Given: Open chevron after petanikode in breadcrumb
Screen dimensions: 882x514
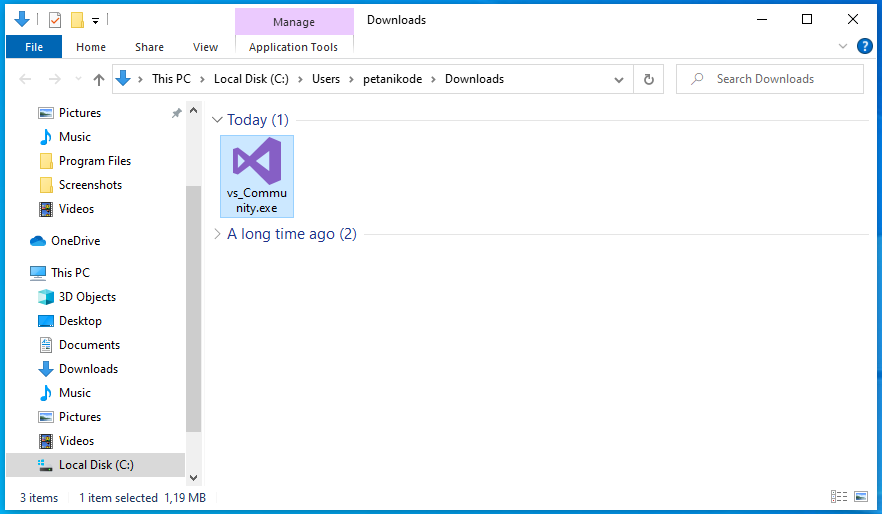Looking at the screenshot, I should (434, 79).
